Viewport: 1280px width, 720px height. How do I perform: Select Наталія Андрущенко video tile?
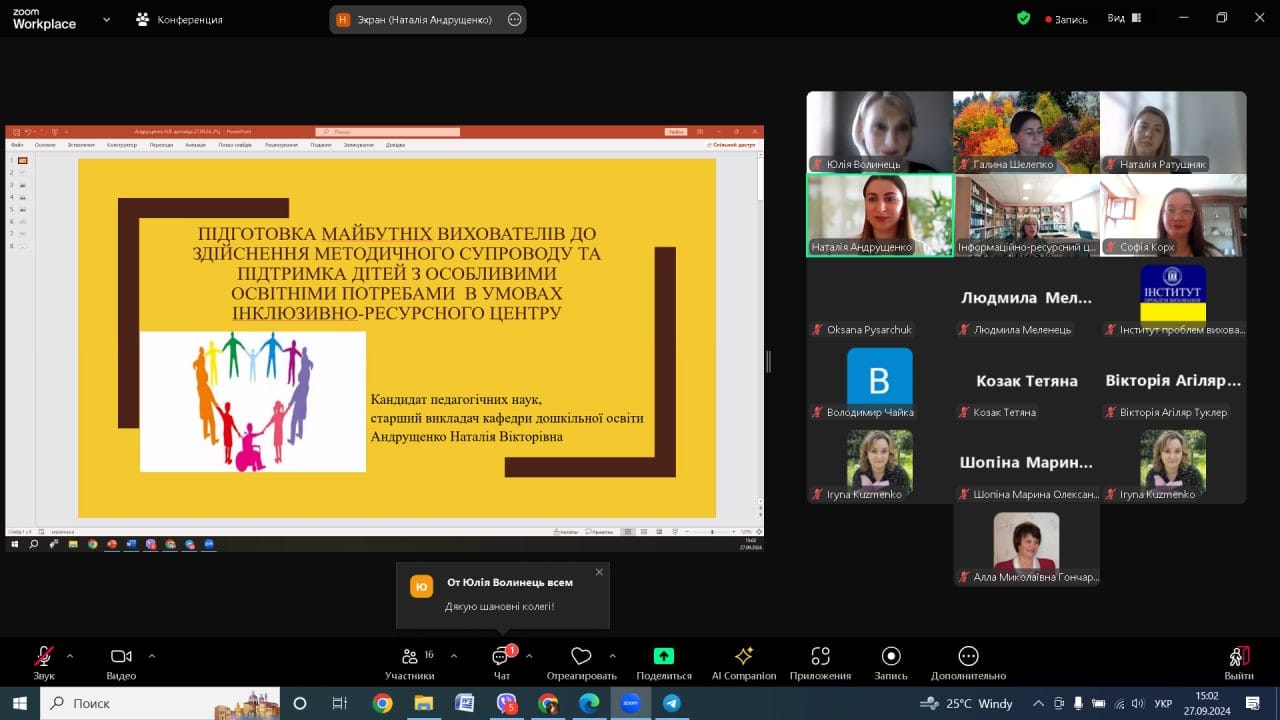(x=880, y=215)
